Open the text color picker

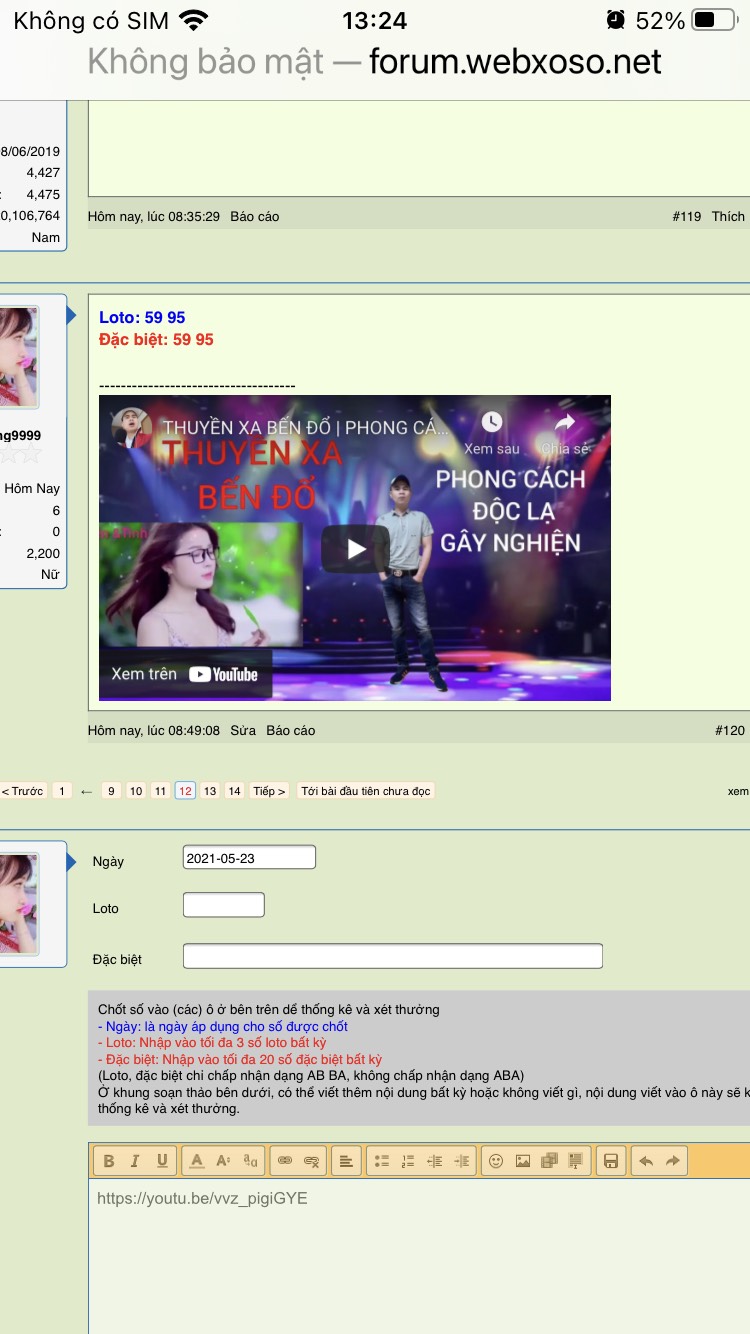[x=197, y=1161]
